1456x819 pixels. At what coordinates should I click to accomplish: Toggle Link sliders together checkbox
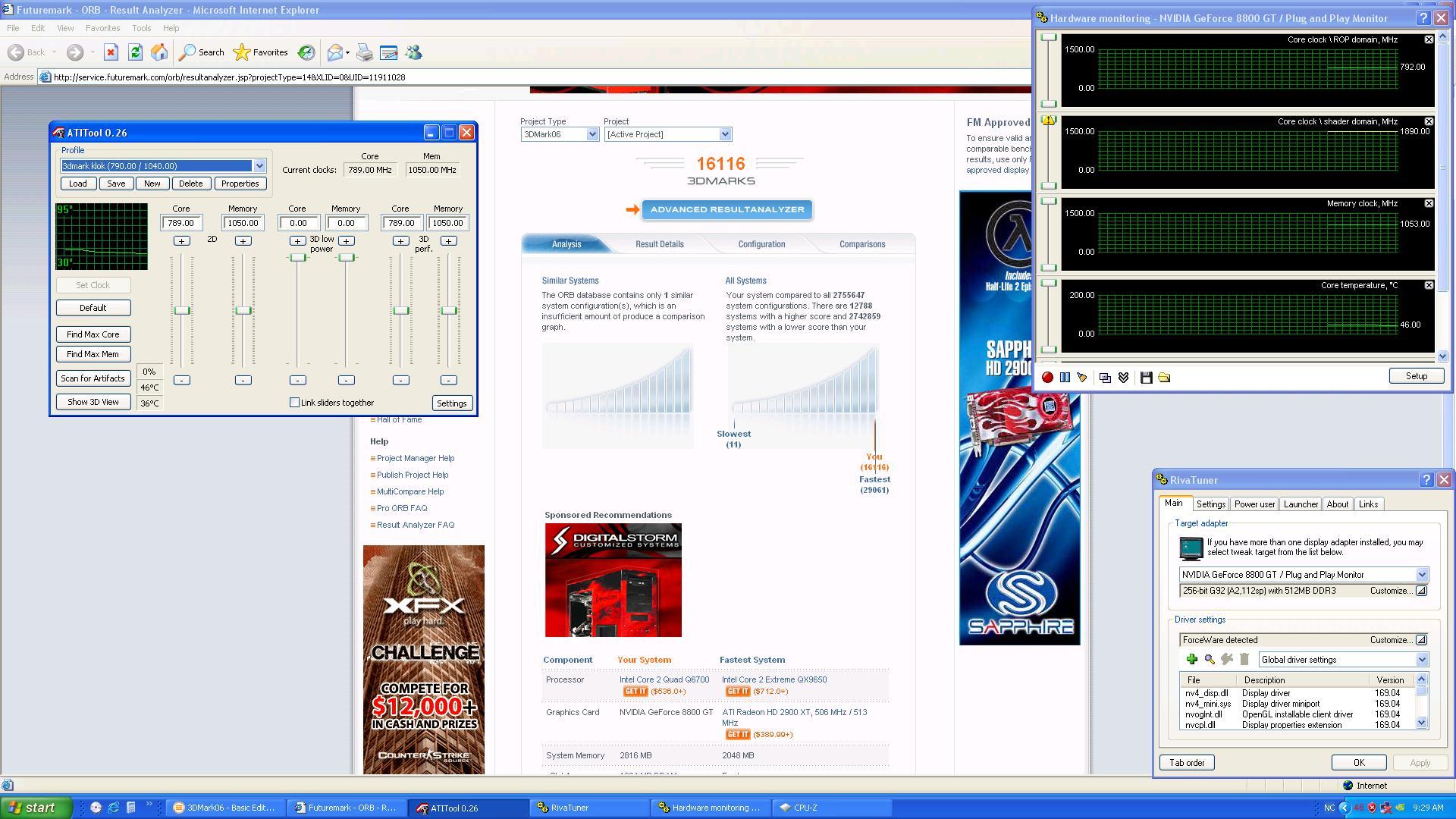click(294, 403)
